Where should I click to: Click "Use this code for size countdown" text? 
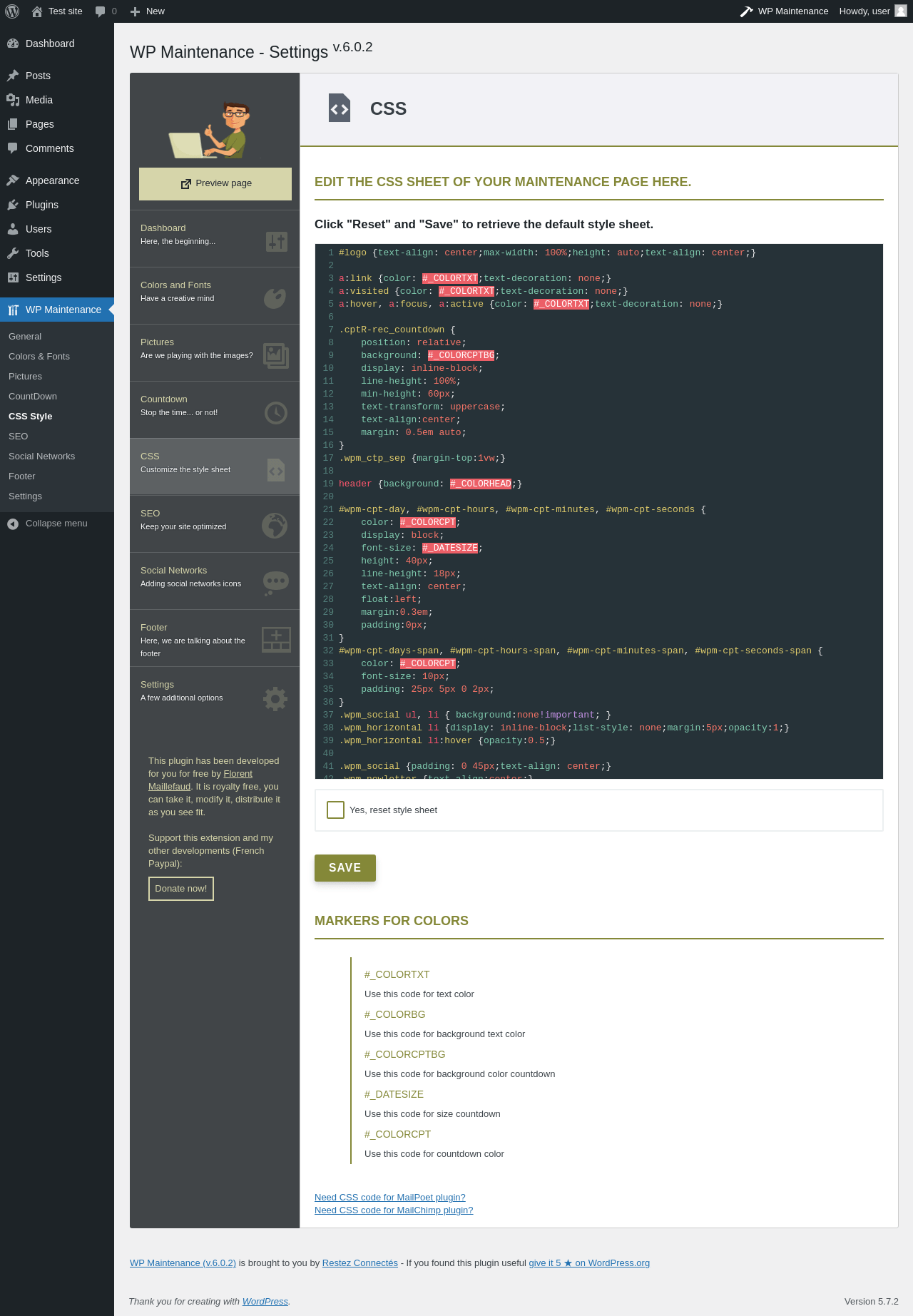[432, 1114]
